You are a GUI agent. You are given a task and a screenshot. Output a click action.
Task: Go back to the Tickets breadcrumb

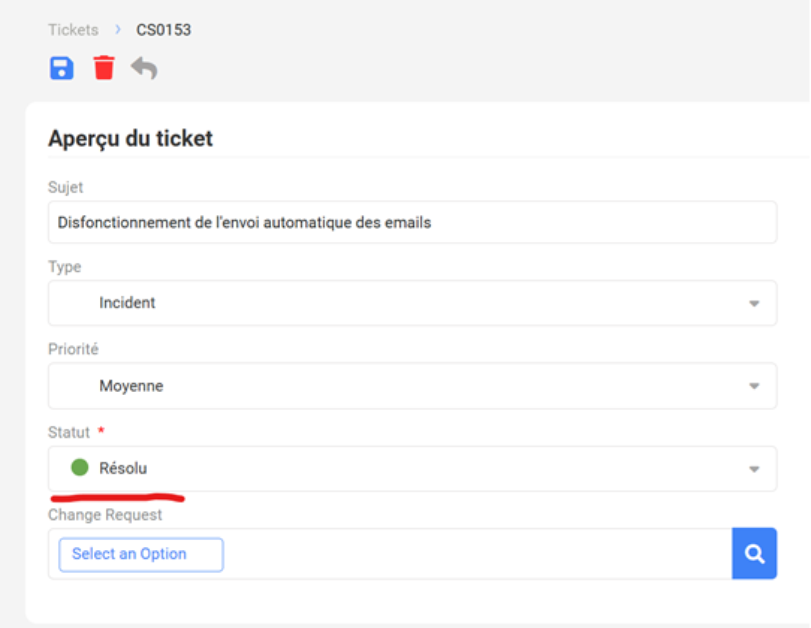coord(73,30)
